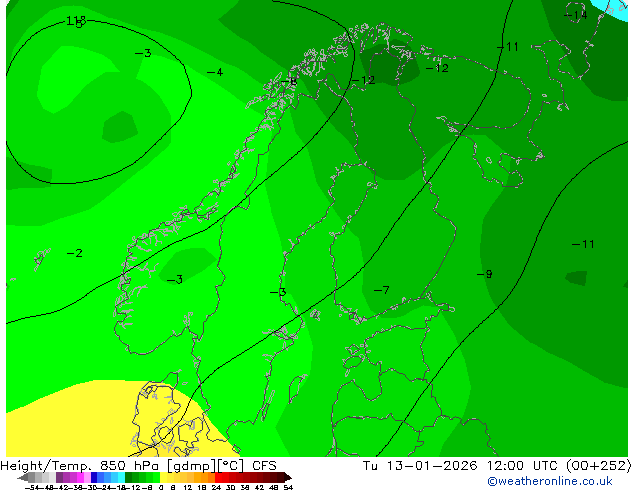Click the map title 'Height/Temp. 850 hPa'

tap(80, 465)
